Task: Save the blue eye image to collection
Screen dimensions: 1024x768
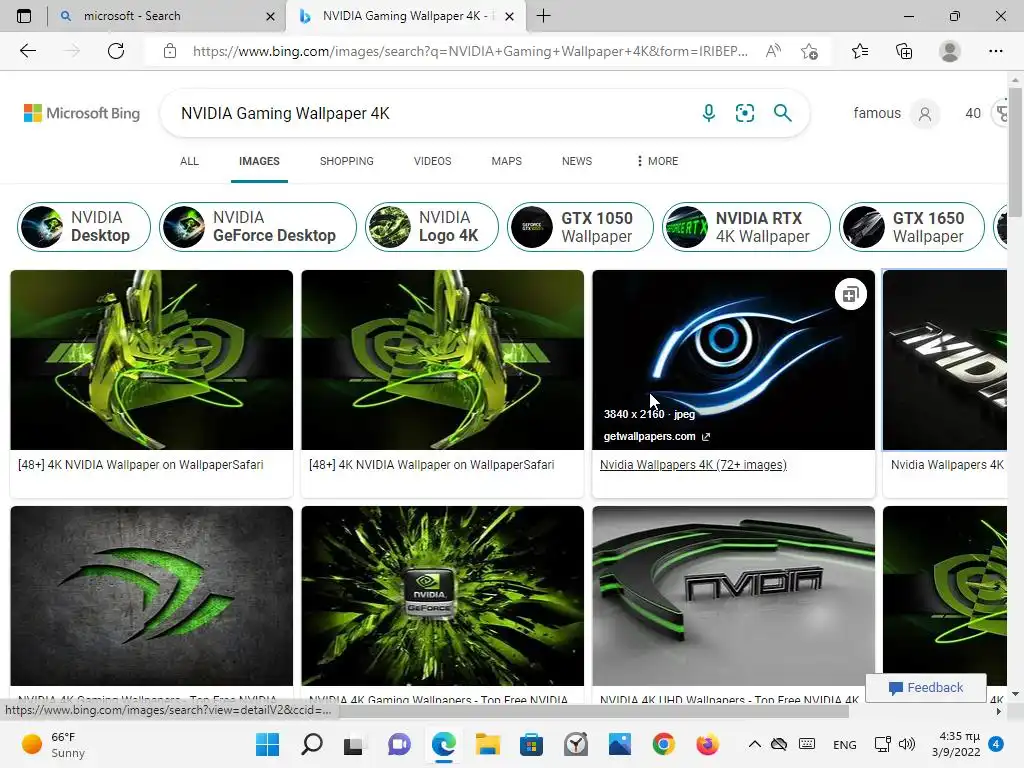Action: pos(850,295)
